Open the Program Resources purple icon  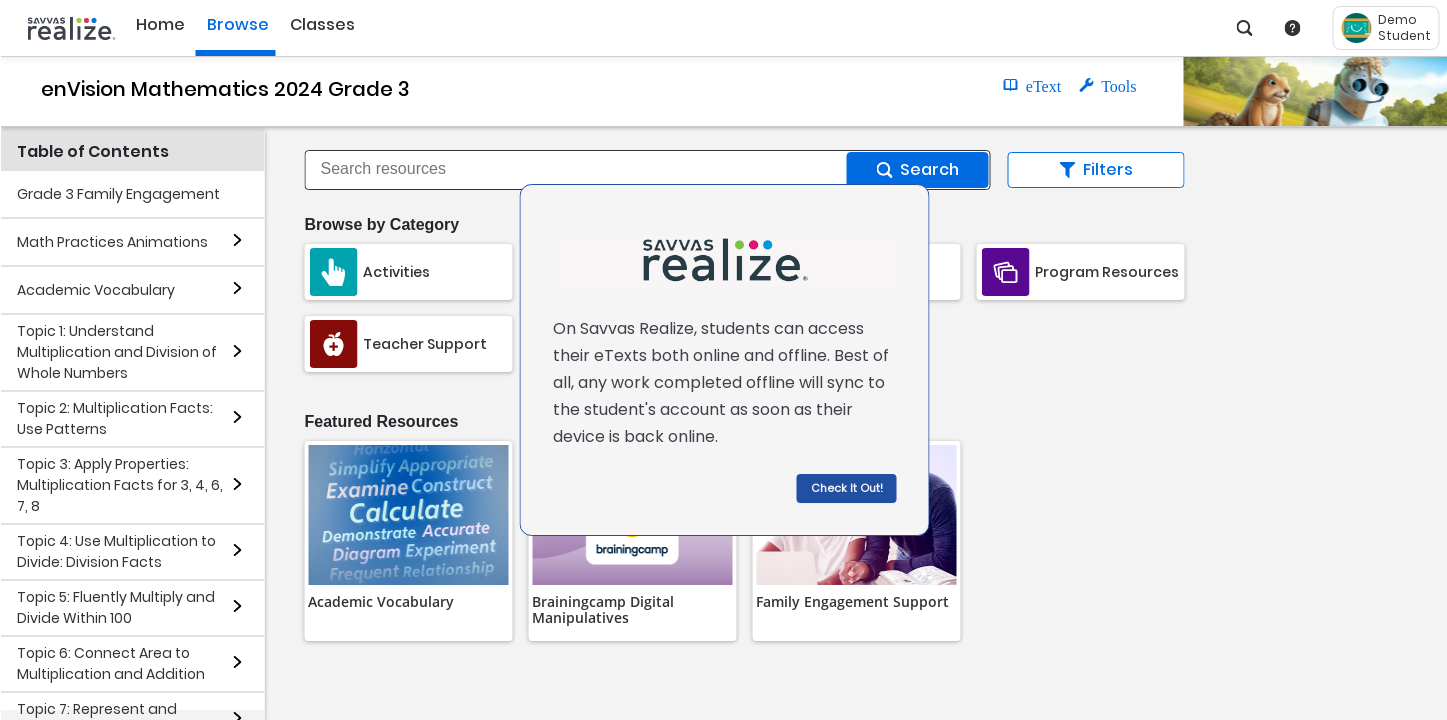(1005, 272)
